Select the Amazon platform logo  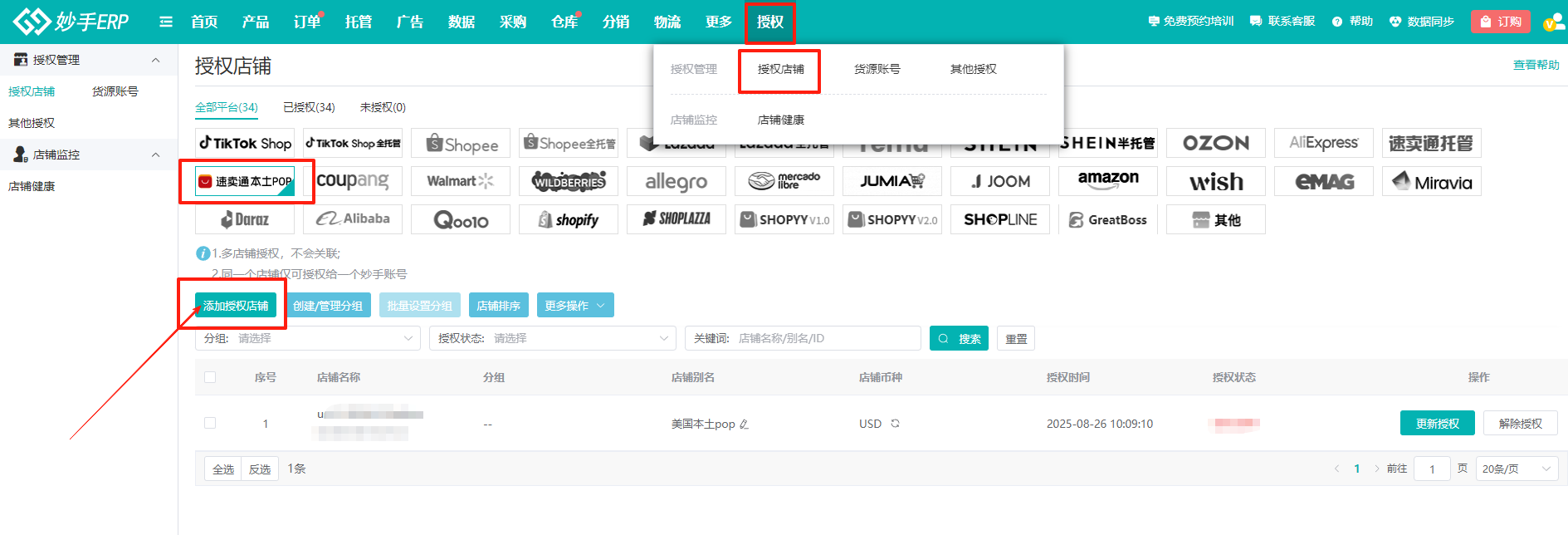(x=1108, y=181)
